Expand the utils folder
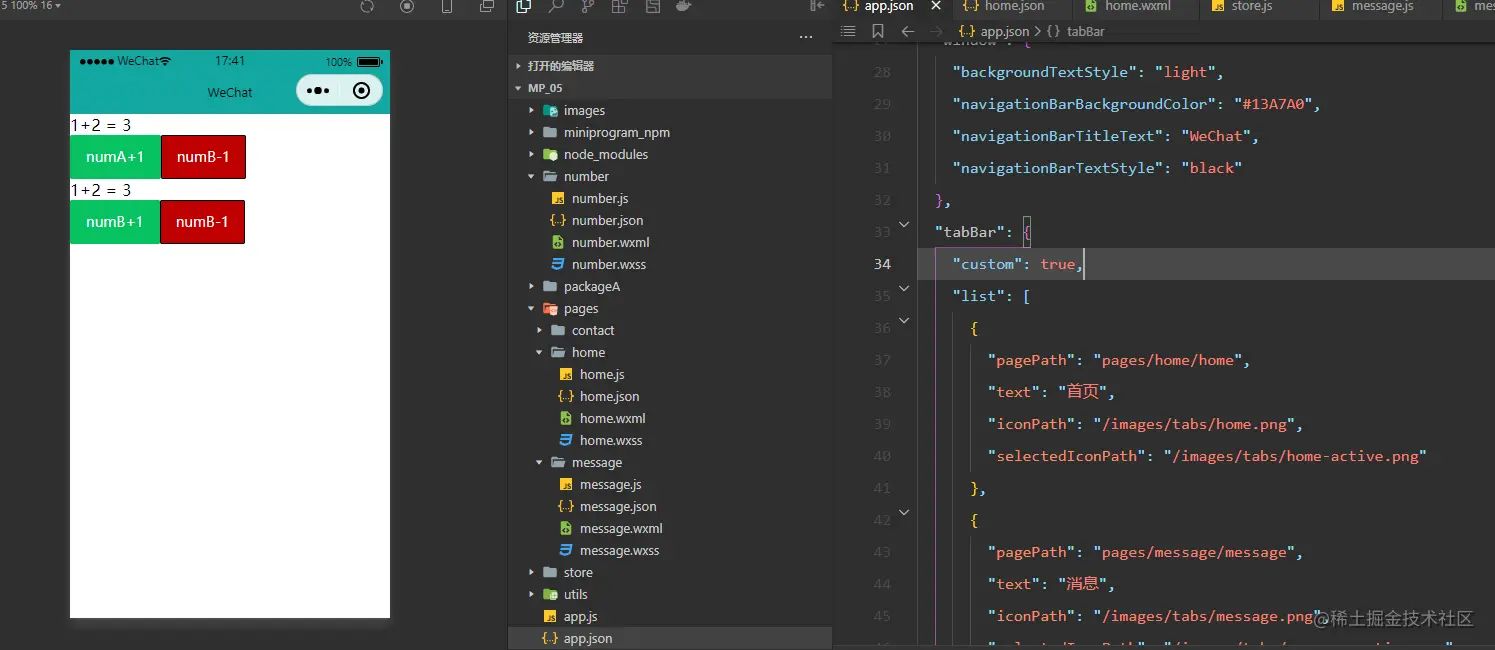 coord(670,594)
